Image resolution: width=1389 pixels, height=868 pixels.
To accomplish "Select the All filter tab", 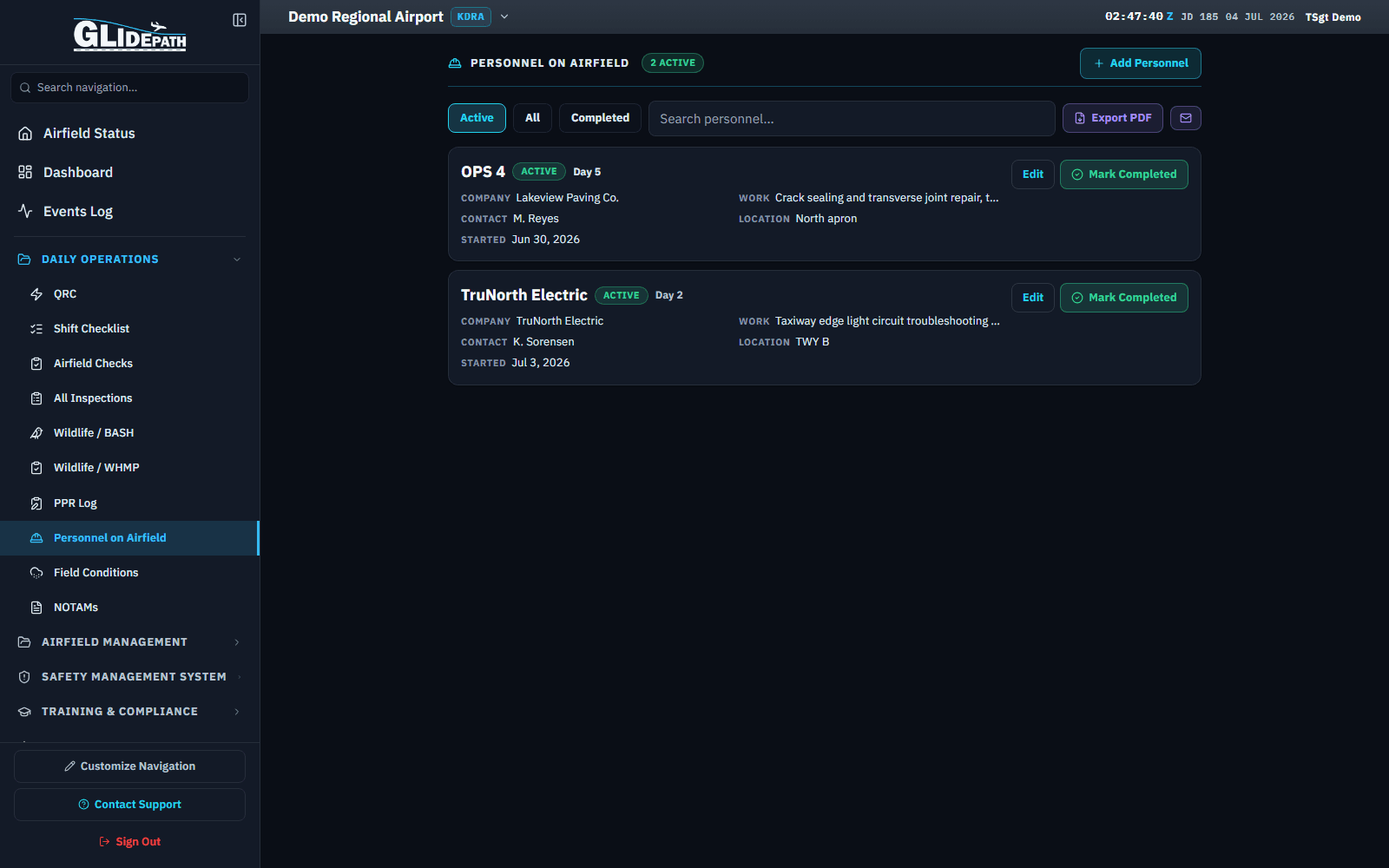I will coord(532,118).
